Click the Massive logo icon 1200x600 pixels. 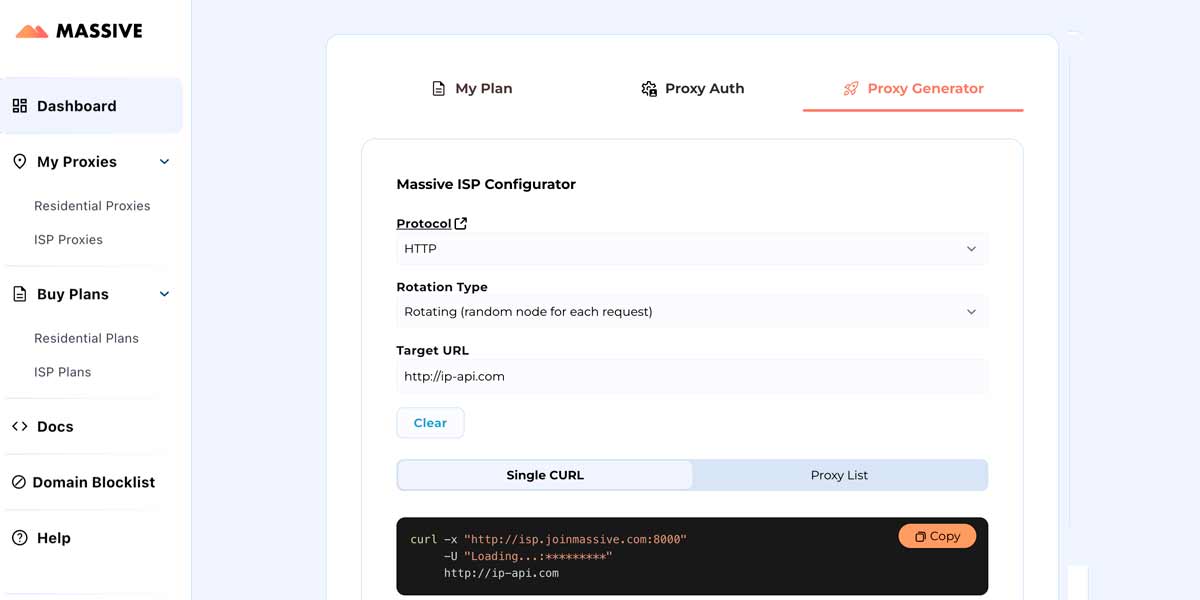click(32, 31)
